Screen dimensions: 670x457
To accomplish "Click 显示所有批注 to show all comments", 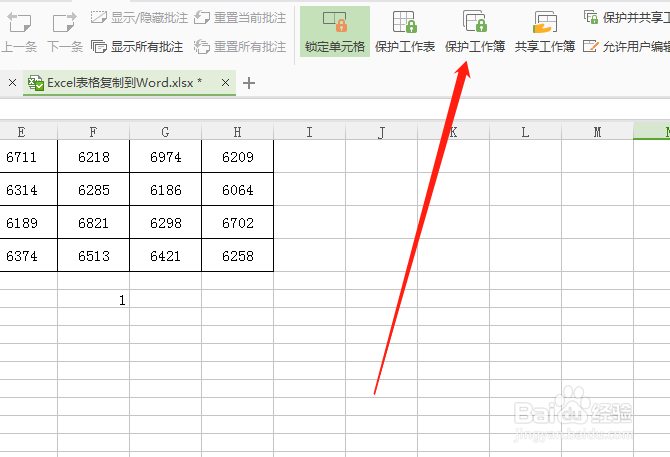I will [137, 47].
